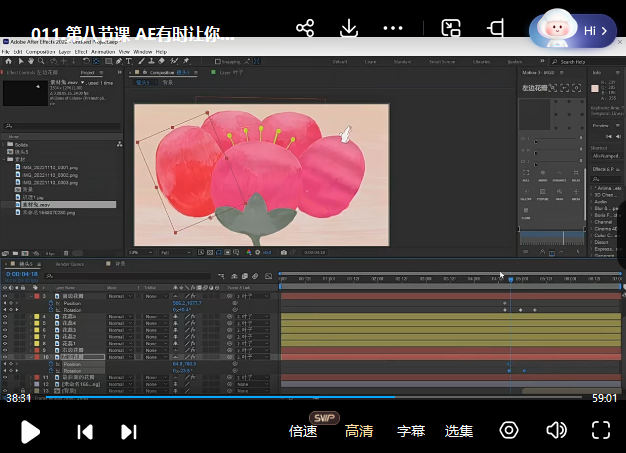Open the Animation menu in After Effects

click(102, 51)
